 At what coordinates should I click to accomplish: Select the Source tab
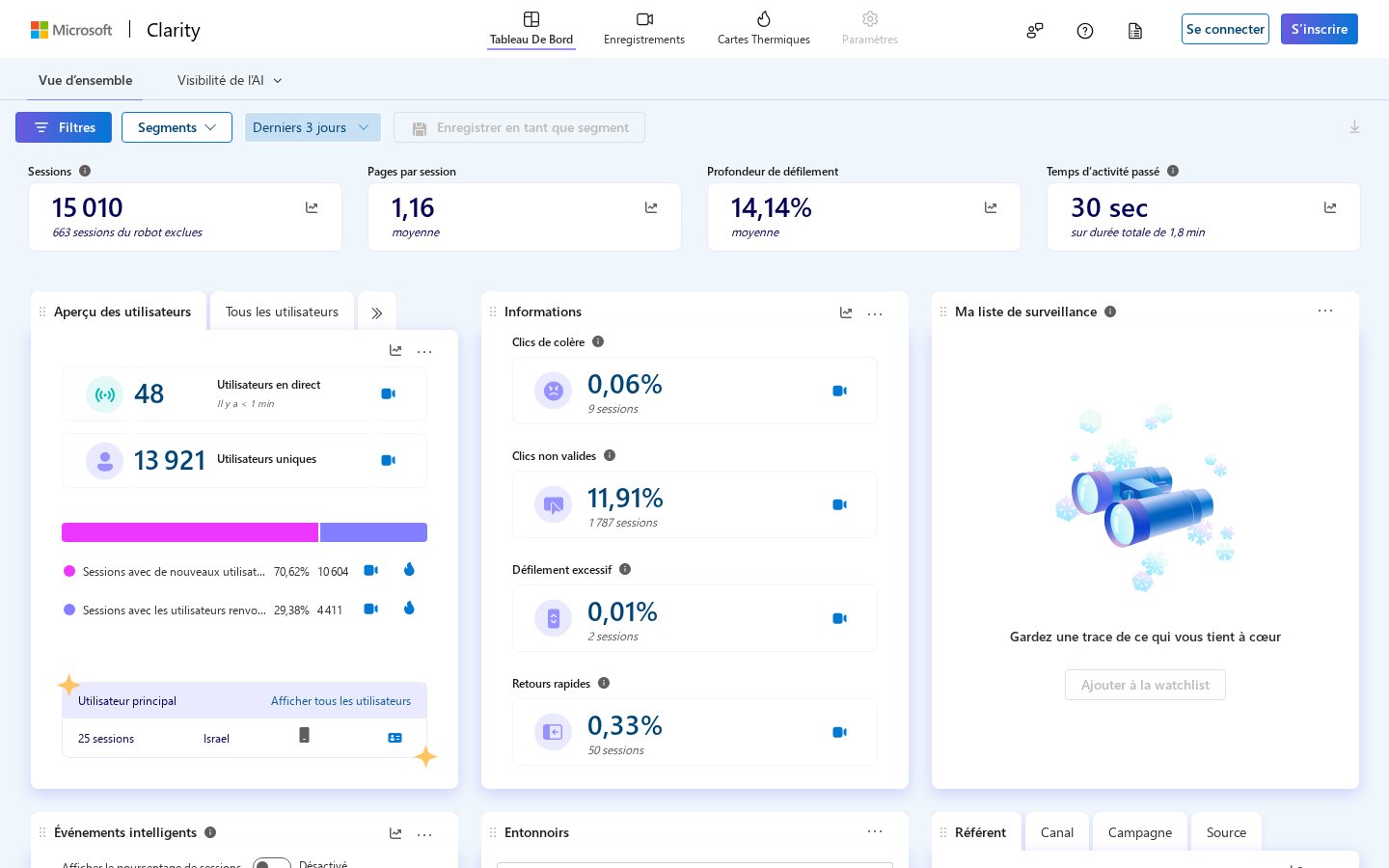pos(1226,832)
